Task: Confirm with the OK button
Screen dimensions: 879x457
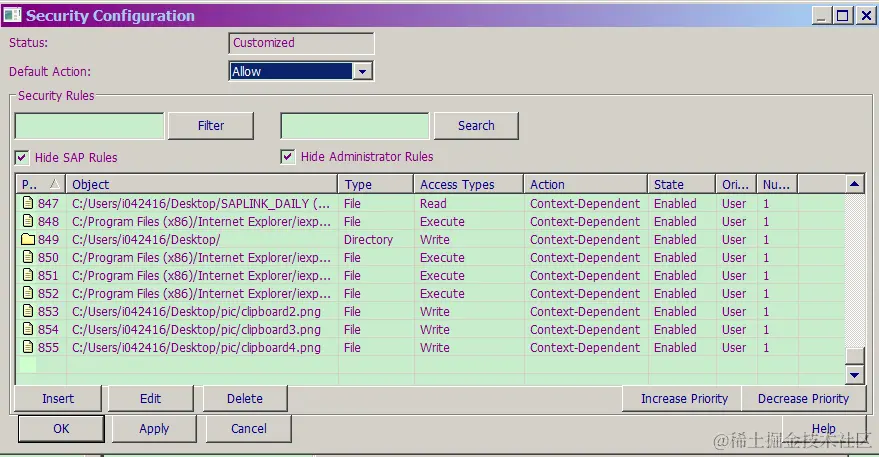Action: [61, 428]
